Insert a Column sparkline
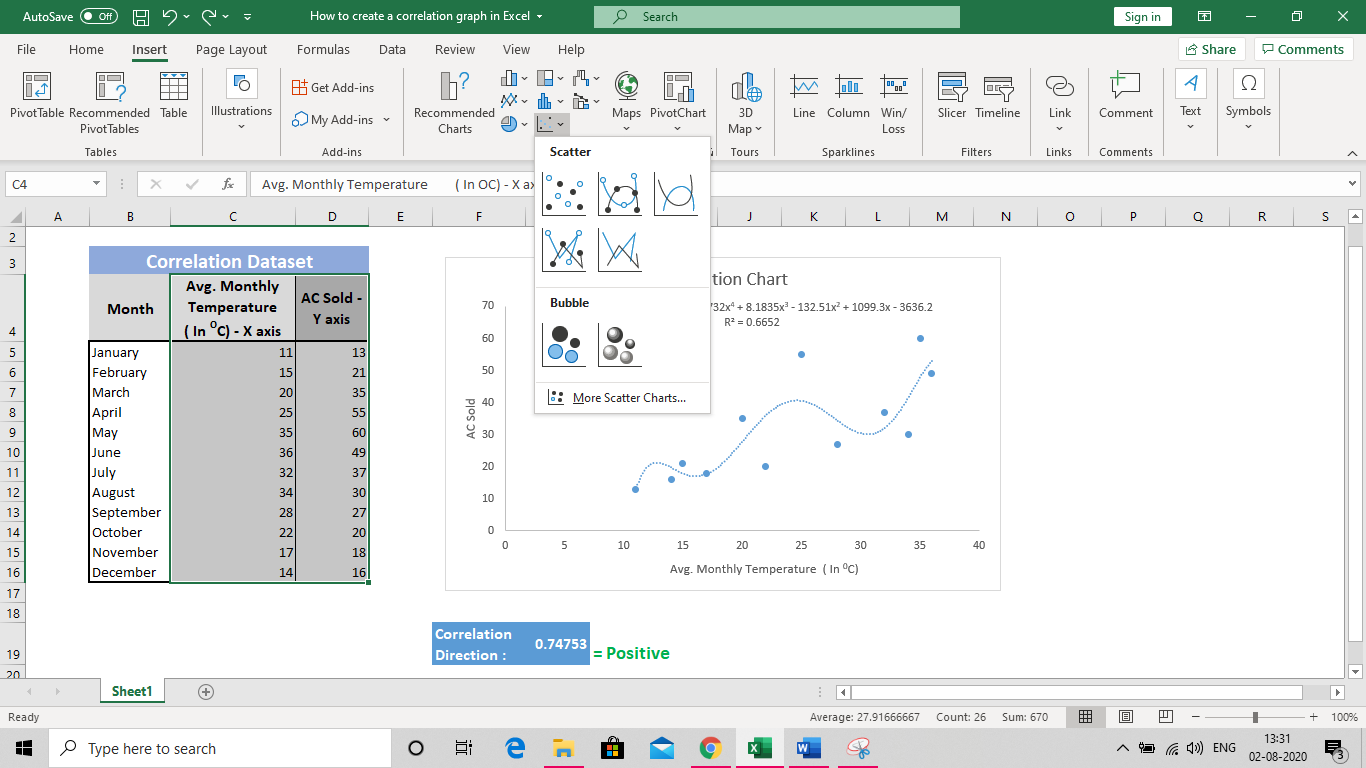The width and height of the screenshot is (1366, 768). (x=848, y=95)
